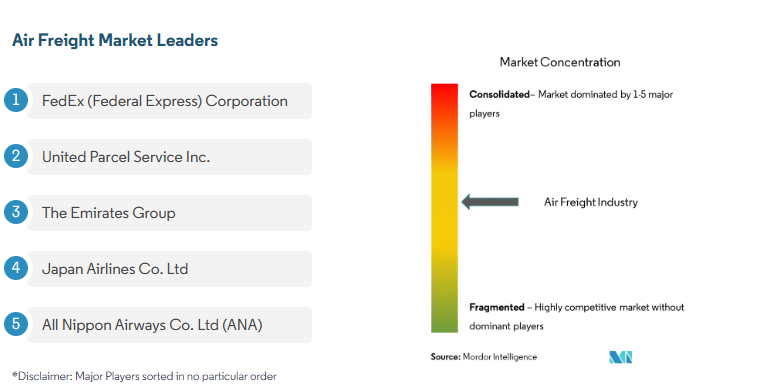
Task: Click the number 4 circle badge
Action: tap(16, 268)
